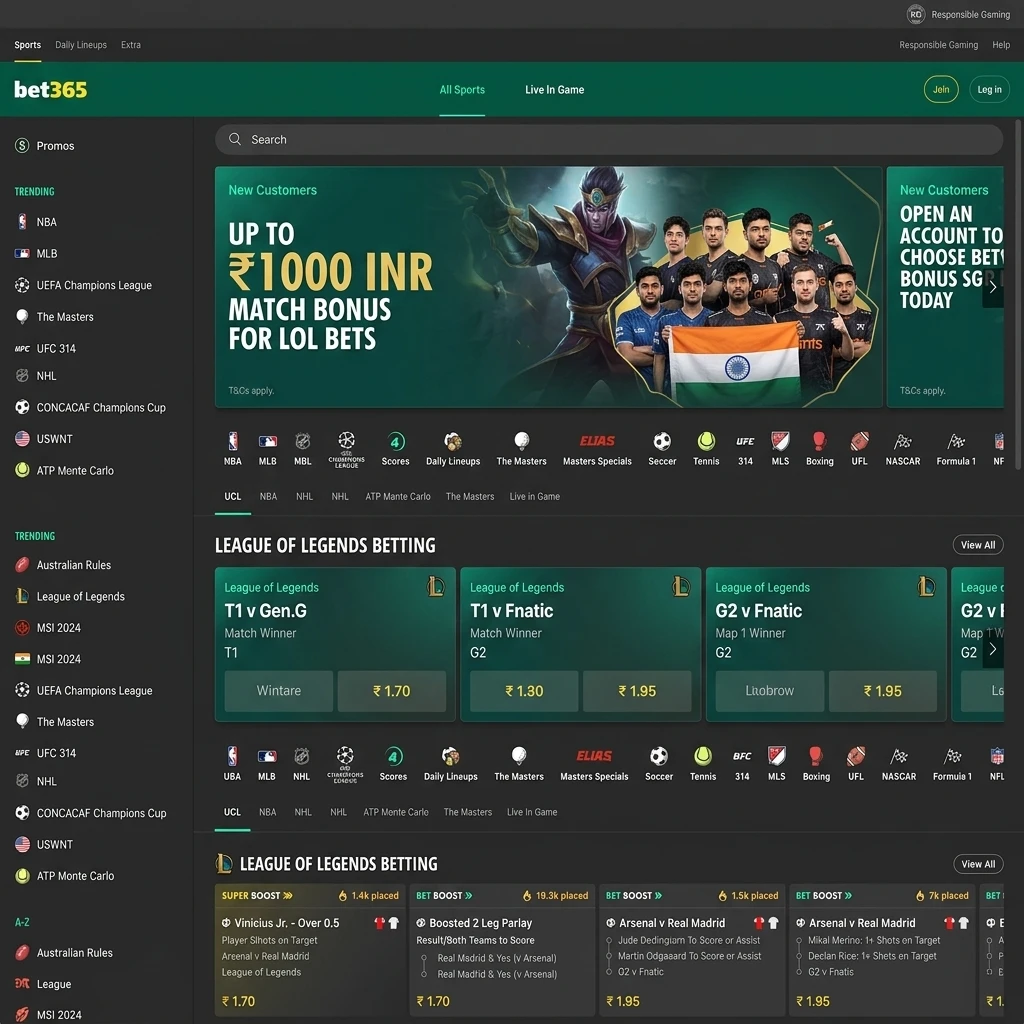
Task: Open the Help link
Action: pyautogui.click(x=1000, y=44)
